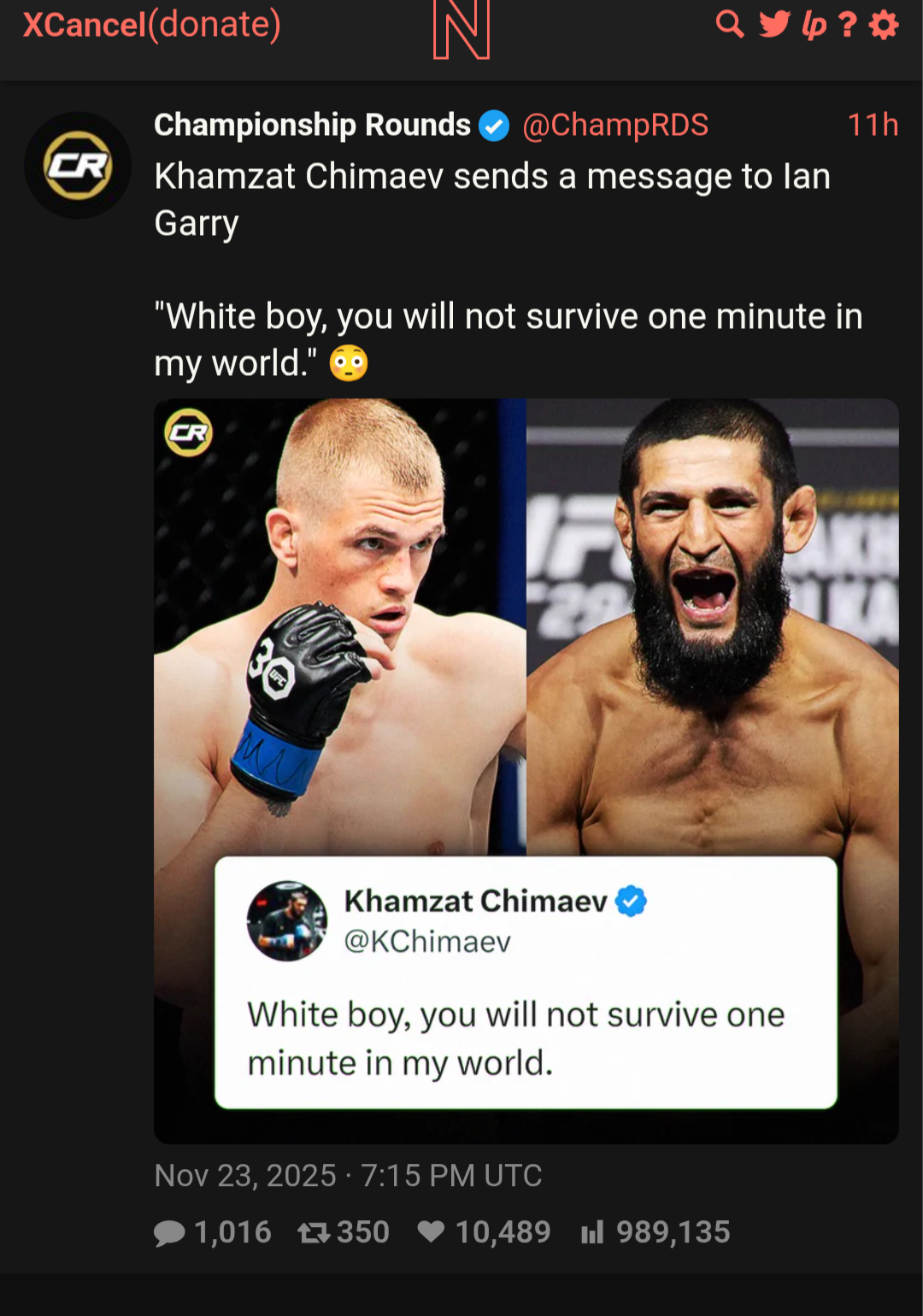The image size is (923, 1316).
Task: Open the attached fighters image
Action: (x=526, y=771)
